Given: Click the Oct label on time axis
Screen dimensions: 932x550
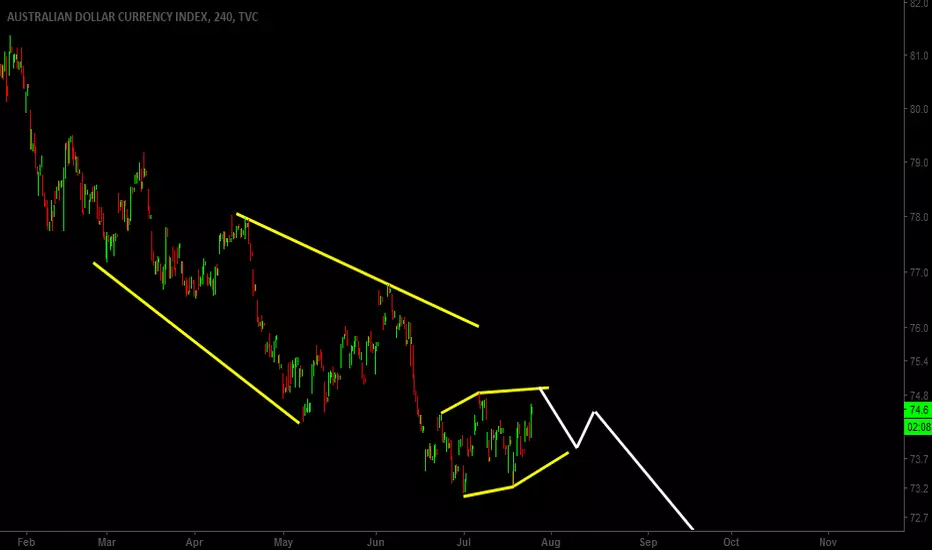Looking at the screenshot, I should click(x=731, y=542).
